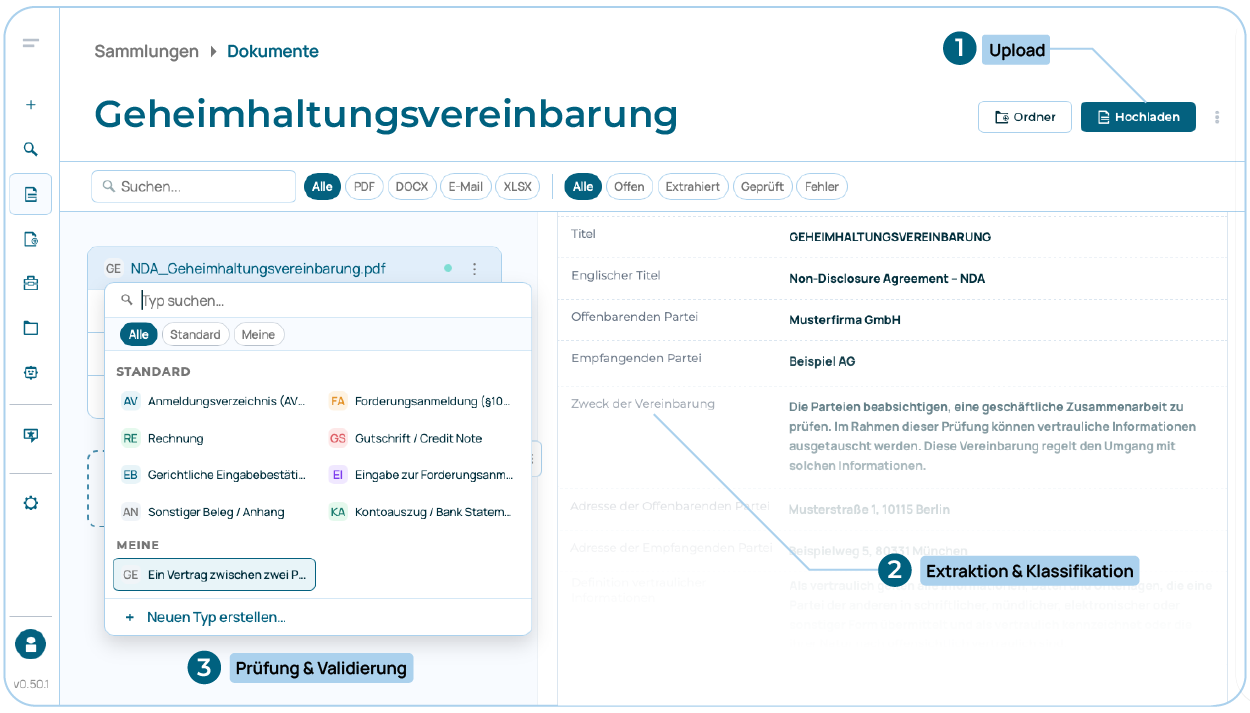Click the Englischer Titel field label
The width and height of the screenshot is (1250, 713).
(x=616, y=275)
